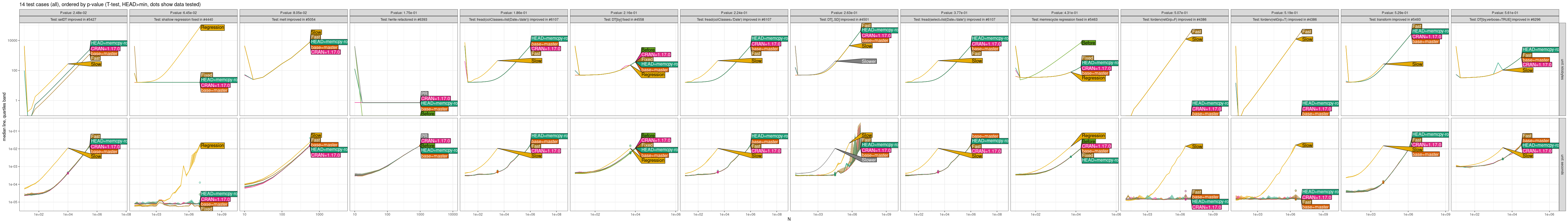Click the 'Test: fwrite refactored in #6393' header
This screenshot has height=224, width=1568.
click(x=403, y=20)
